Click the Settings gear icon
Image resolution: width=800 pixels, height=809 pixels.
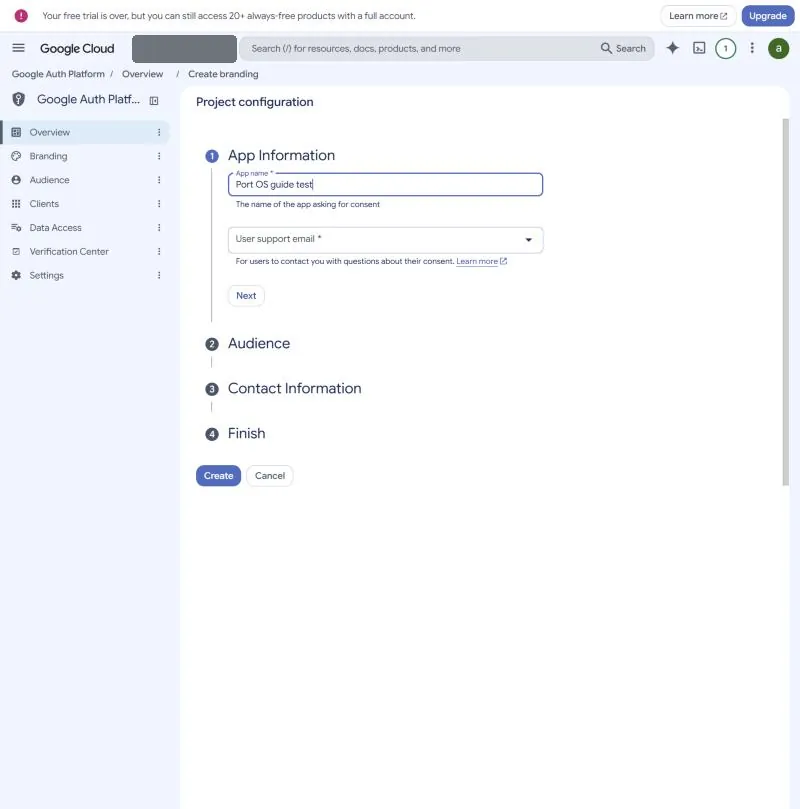[16, 275]
